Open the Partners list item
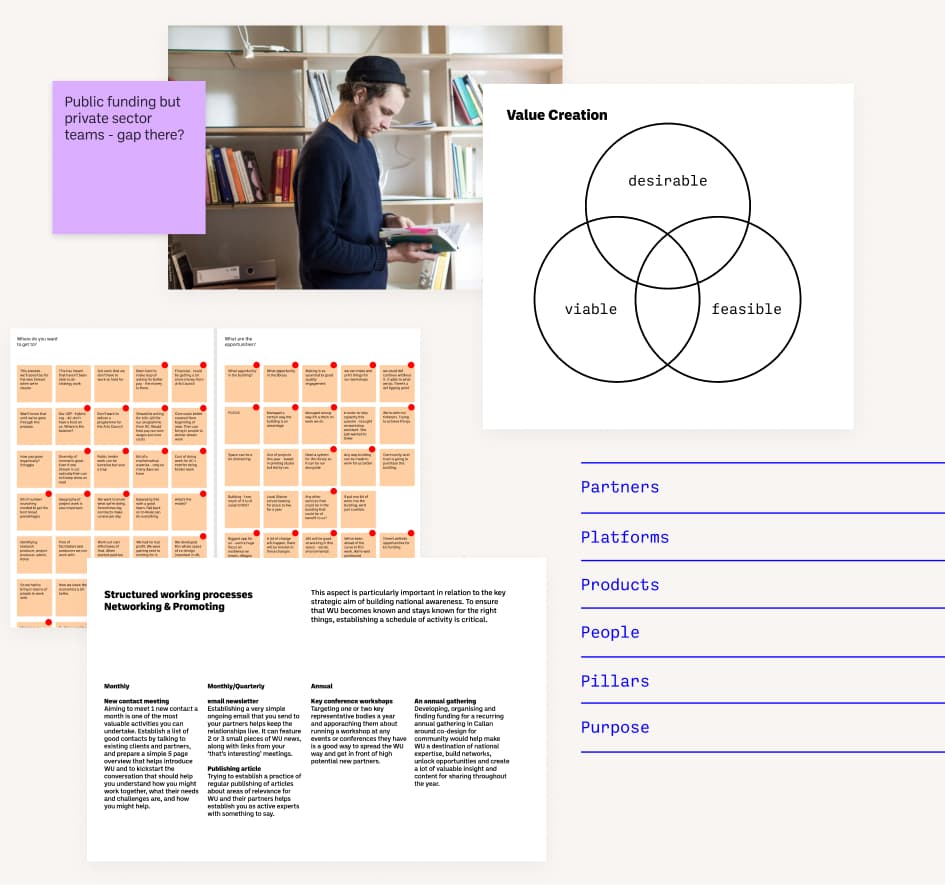This screenshot has height=886, width=945. click(x=762, y=488)
